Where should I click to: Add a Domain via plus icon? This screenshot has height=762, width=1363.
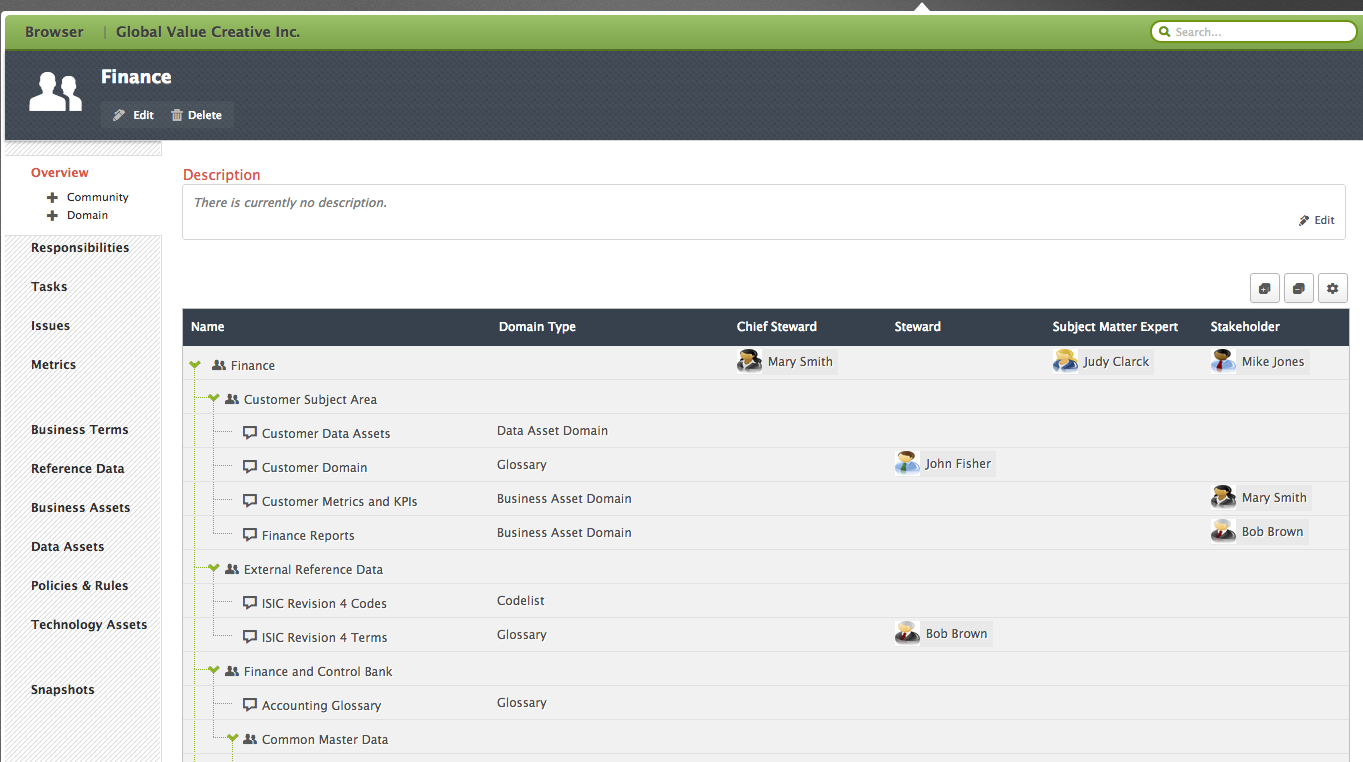[52, 216]
